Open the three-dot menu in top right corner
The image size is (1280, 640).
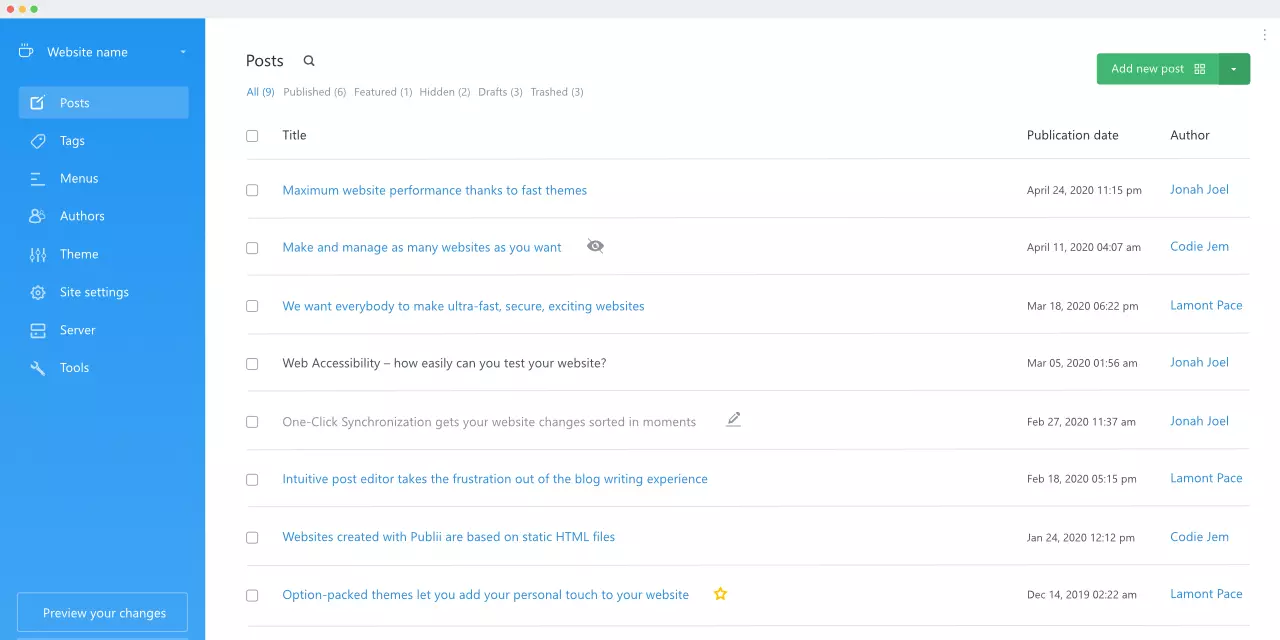1265,35
